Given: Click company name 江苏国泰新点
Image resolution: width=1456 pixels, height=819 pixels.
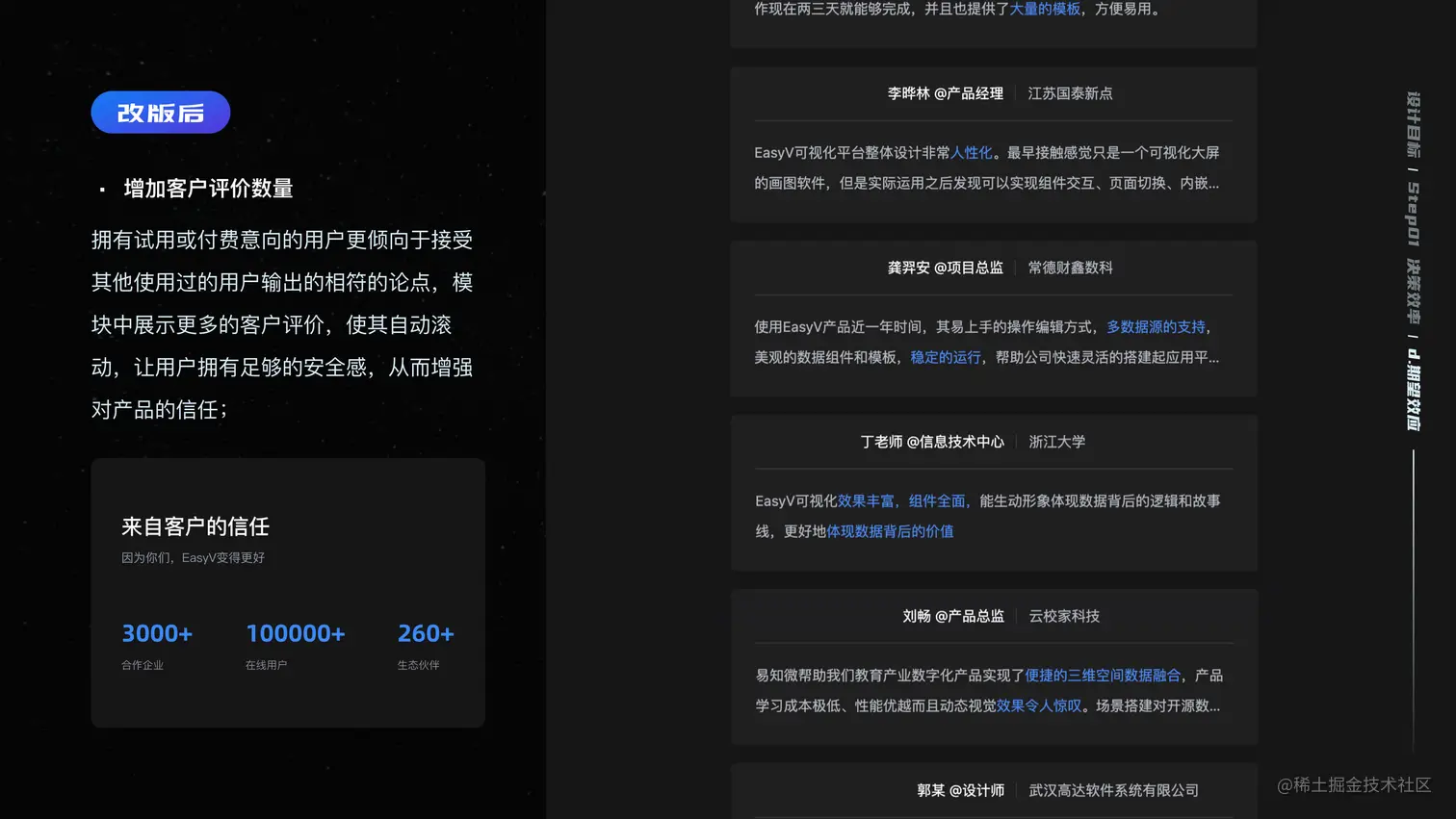Looking at the screenshot, I should [x=1070, y=93].
